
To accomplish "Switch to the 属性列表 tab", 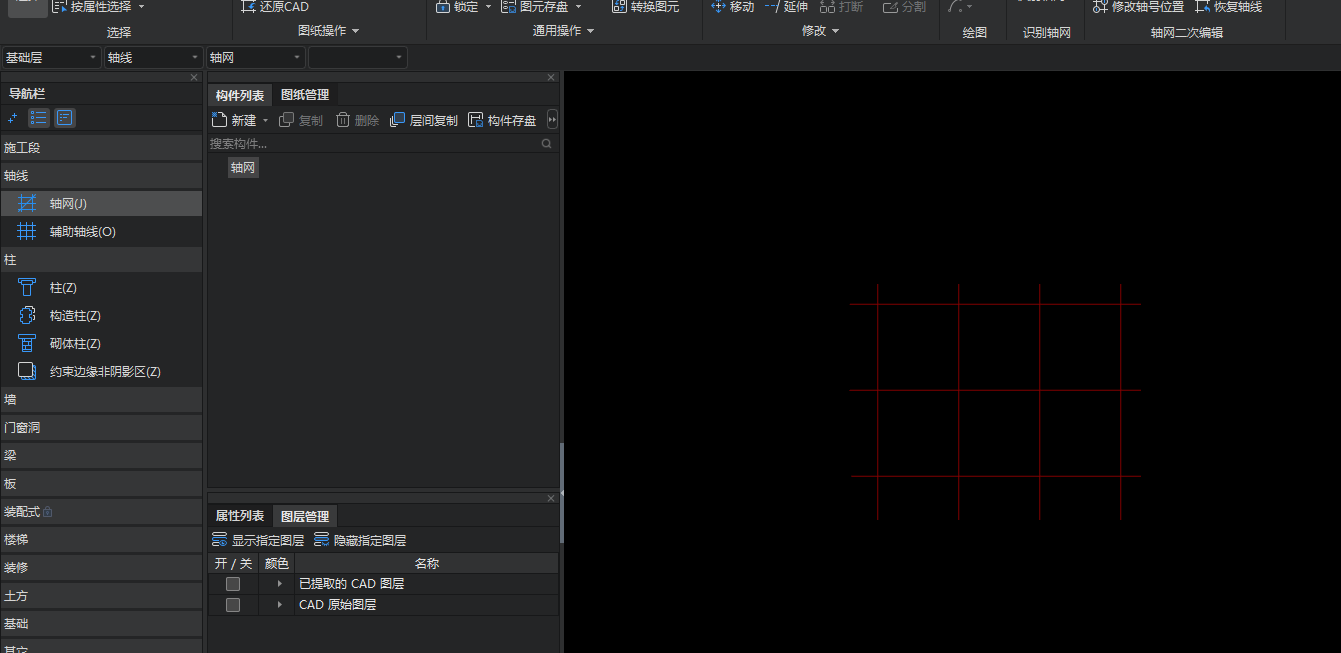I will (x=240, y=517).
